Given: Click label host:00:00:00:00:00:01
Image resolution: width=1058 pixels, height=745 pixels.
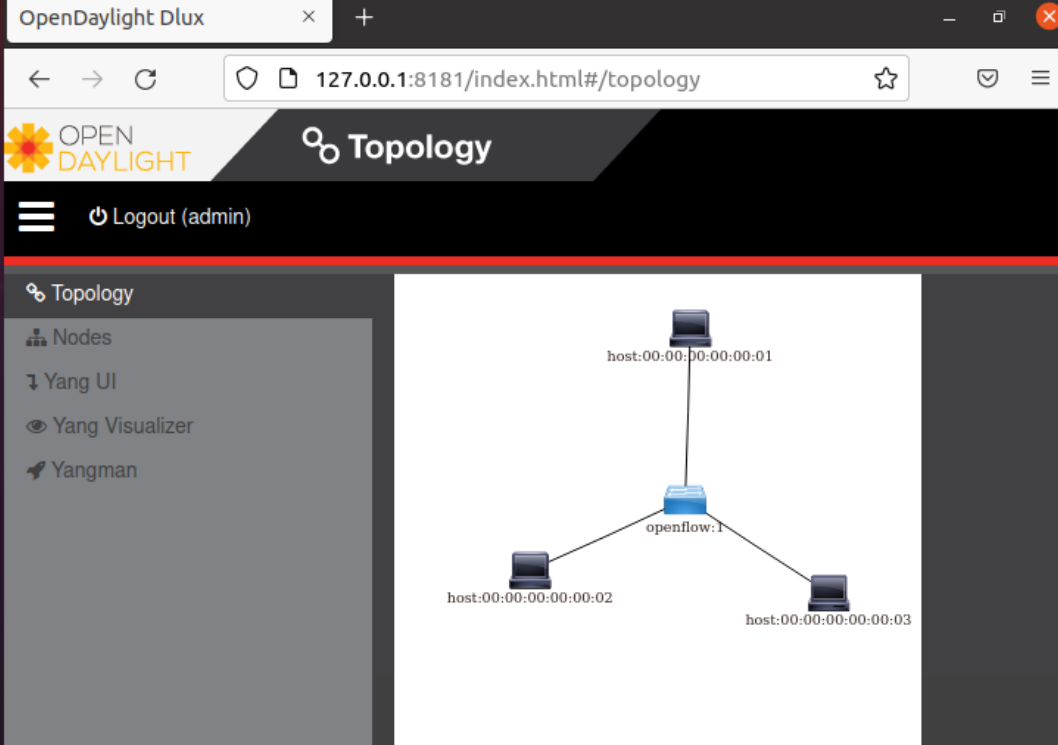Looking at the screenshot, I should pyautogui.click(x=689, y=356).
